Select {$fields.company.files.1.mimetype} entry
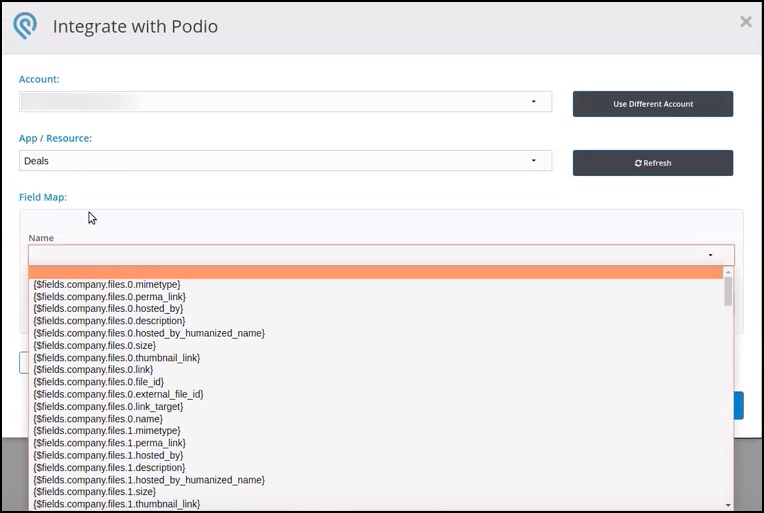Image resolution: width=764 pixels, height=513 pixels. tap(107, 431)
